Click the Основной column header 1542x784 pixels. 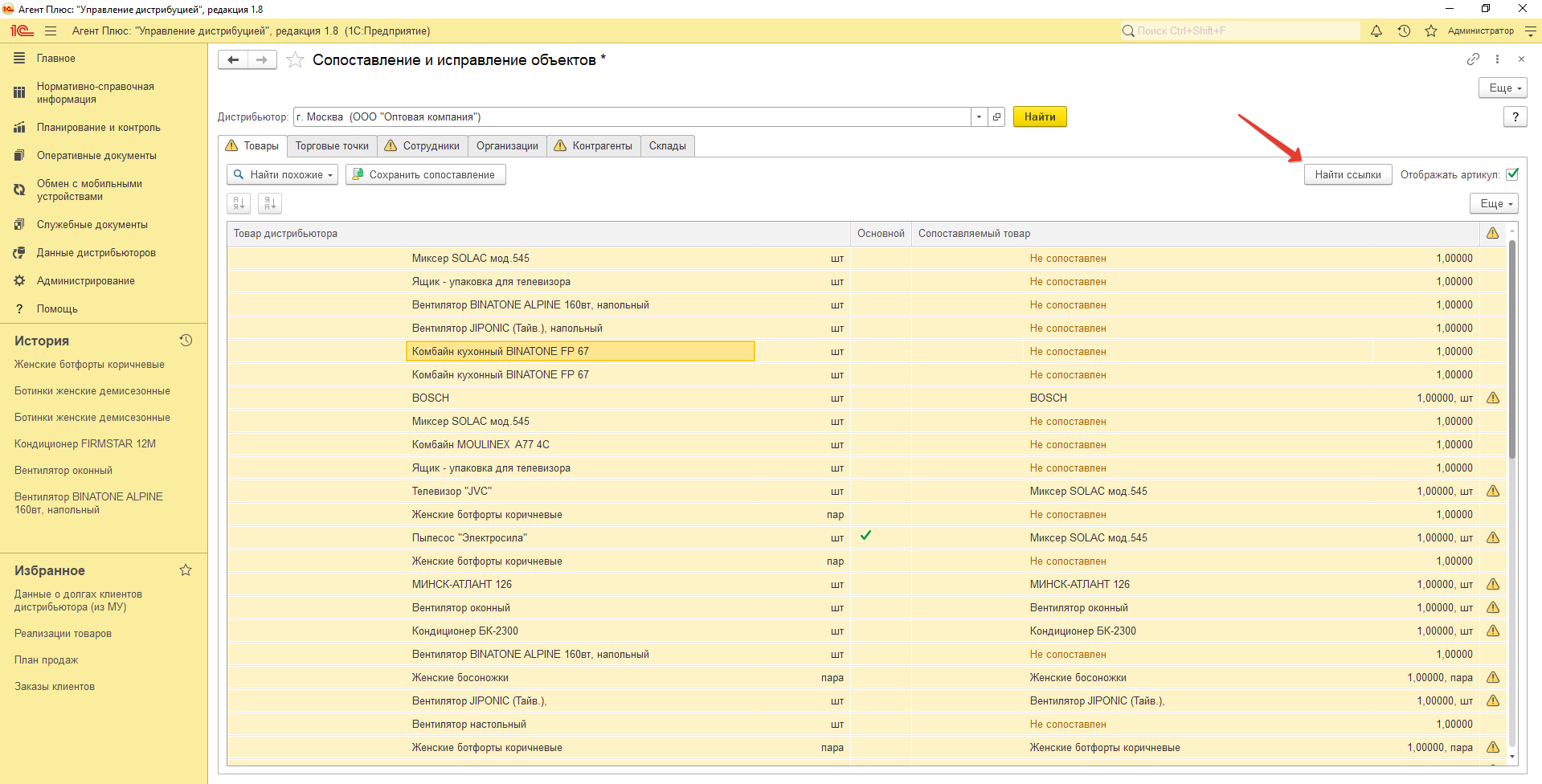pyautogui.click(x=881, y=233)
